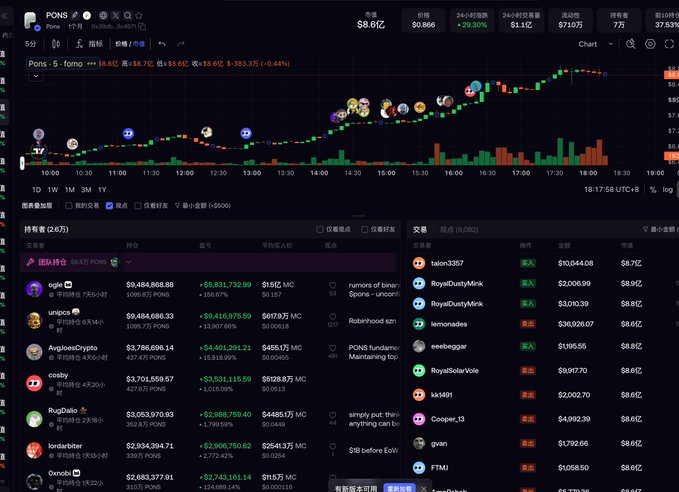Click the RoyalSolarVole trade row
Image resolution: width=679 pixels, height=492 pixels.
pos(545,371)
